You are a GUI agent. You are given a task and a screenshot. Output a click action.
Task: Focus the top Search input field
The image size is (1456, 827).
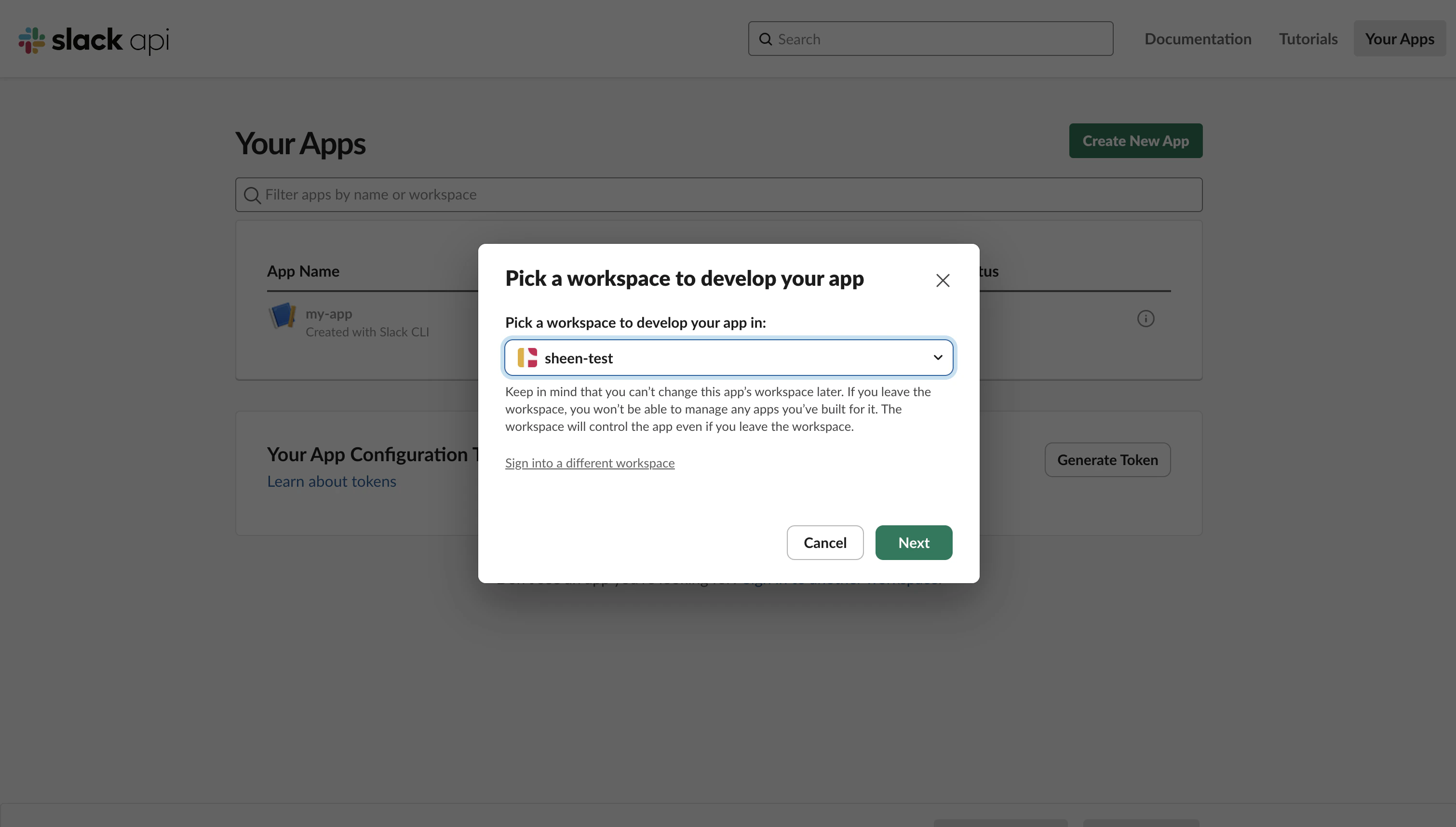point(930,39)
